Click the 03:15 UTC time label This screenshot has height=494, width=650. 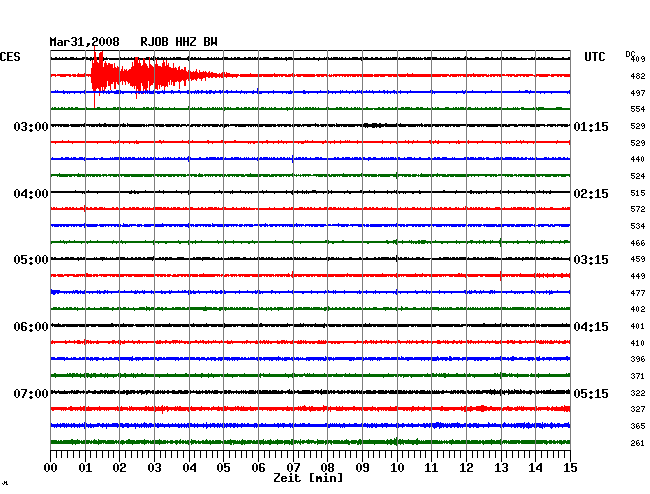(x=591, y=260)
